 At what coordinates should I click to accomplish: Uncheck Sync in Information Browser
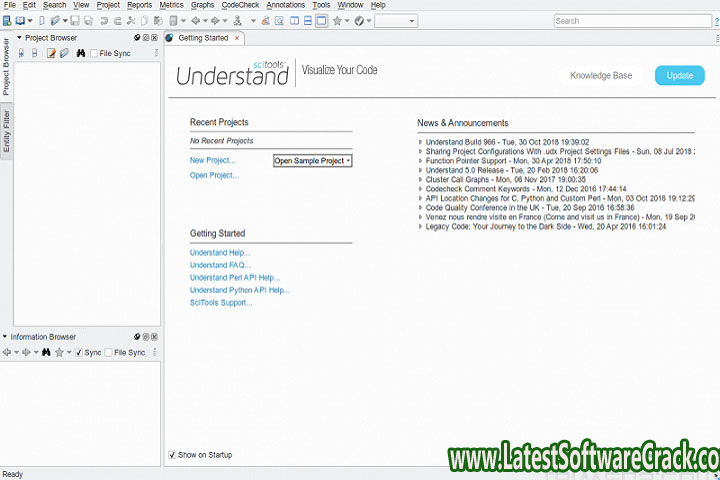[x=79, y=353]
